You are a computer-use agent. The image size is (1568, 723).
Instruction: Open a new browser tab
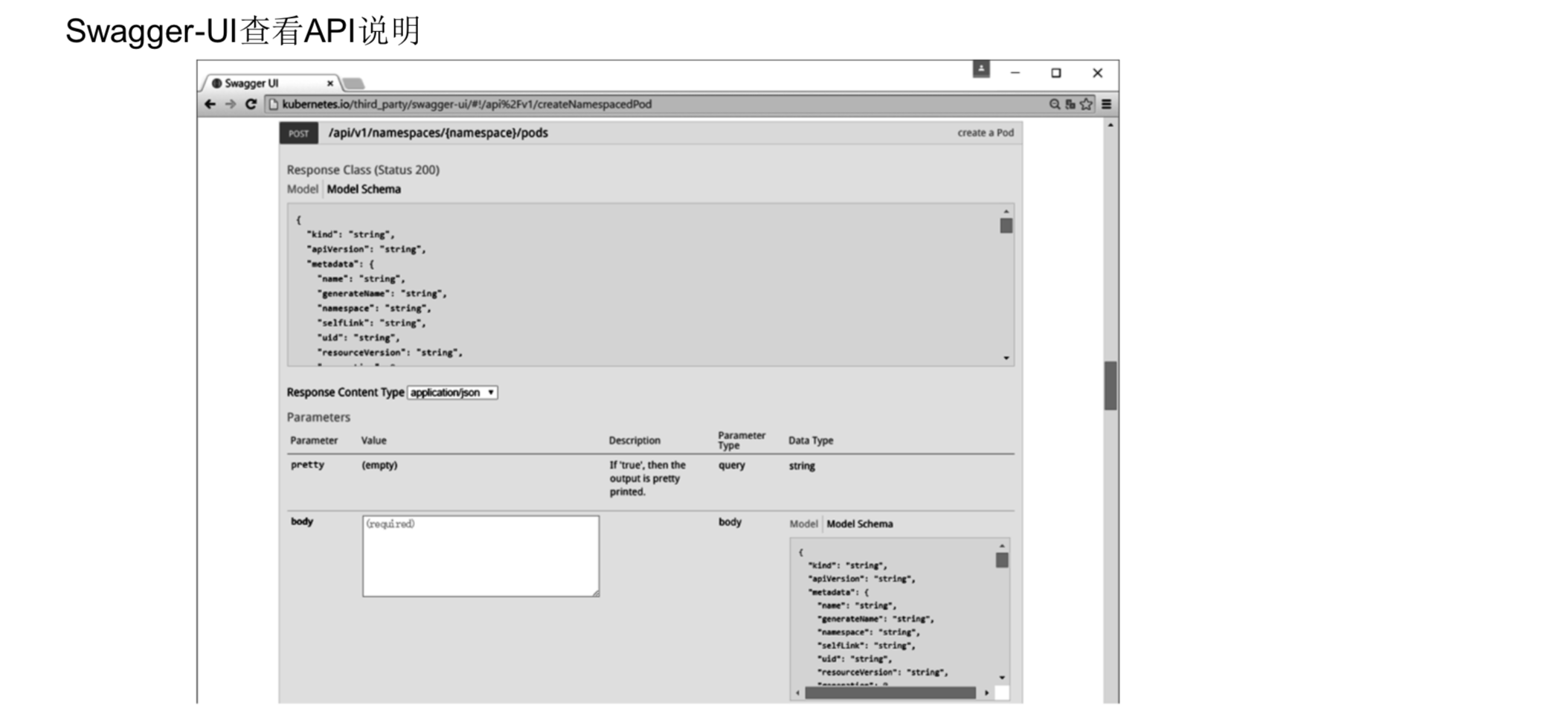click(353, 83)
